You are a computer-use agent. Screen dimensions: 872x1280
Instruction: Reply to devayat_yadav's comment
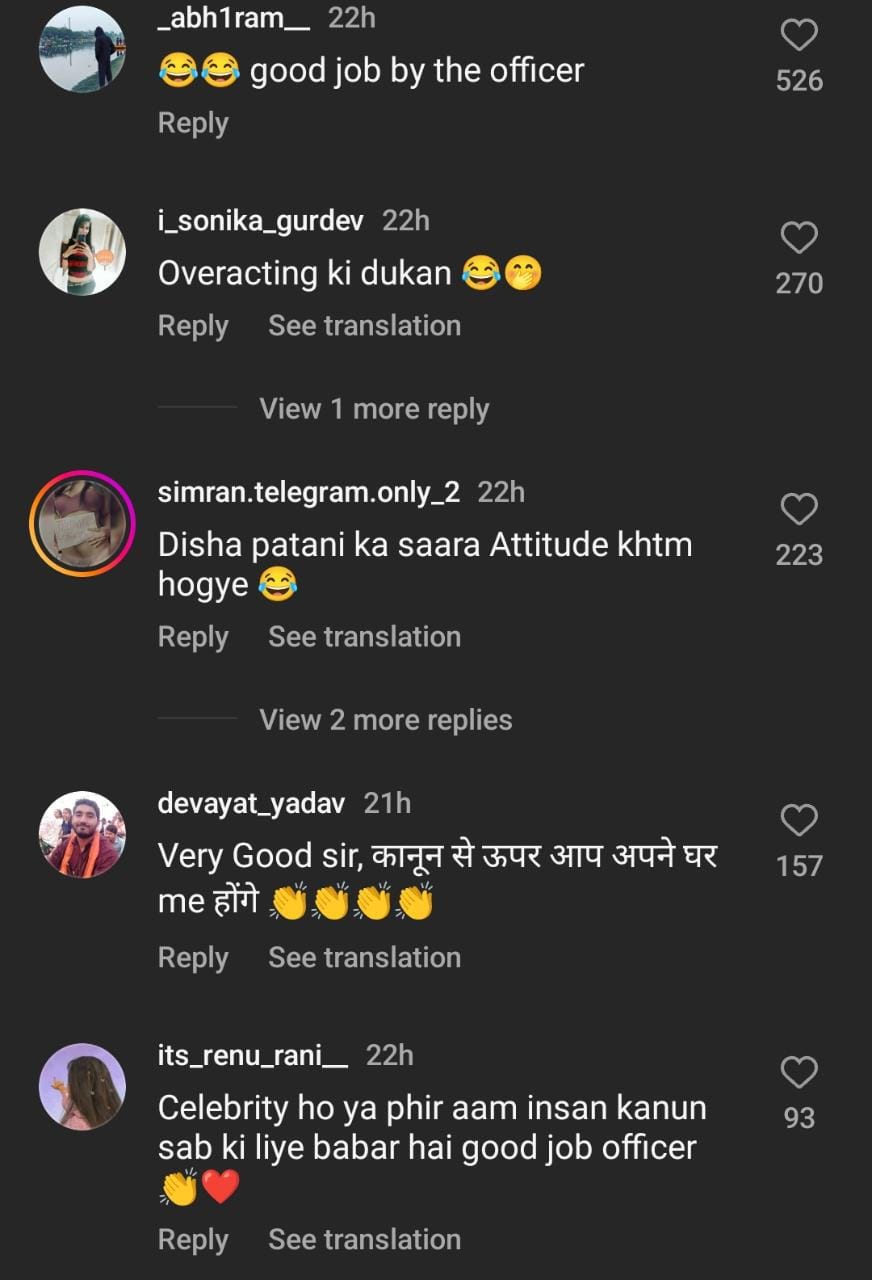(x=193, y=958)
